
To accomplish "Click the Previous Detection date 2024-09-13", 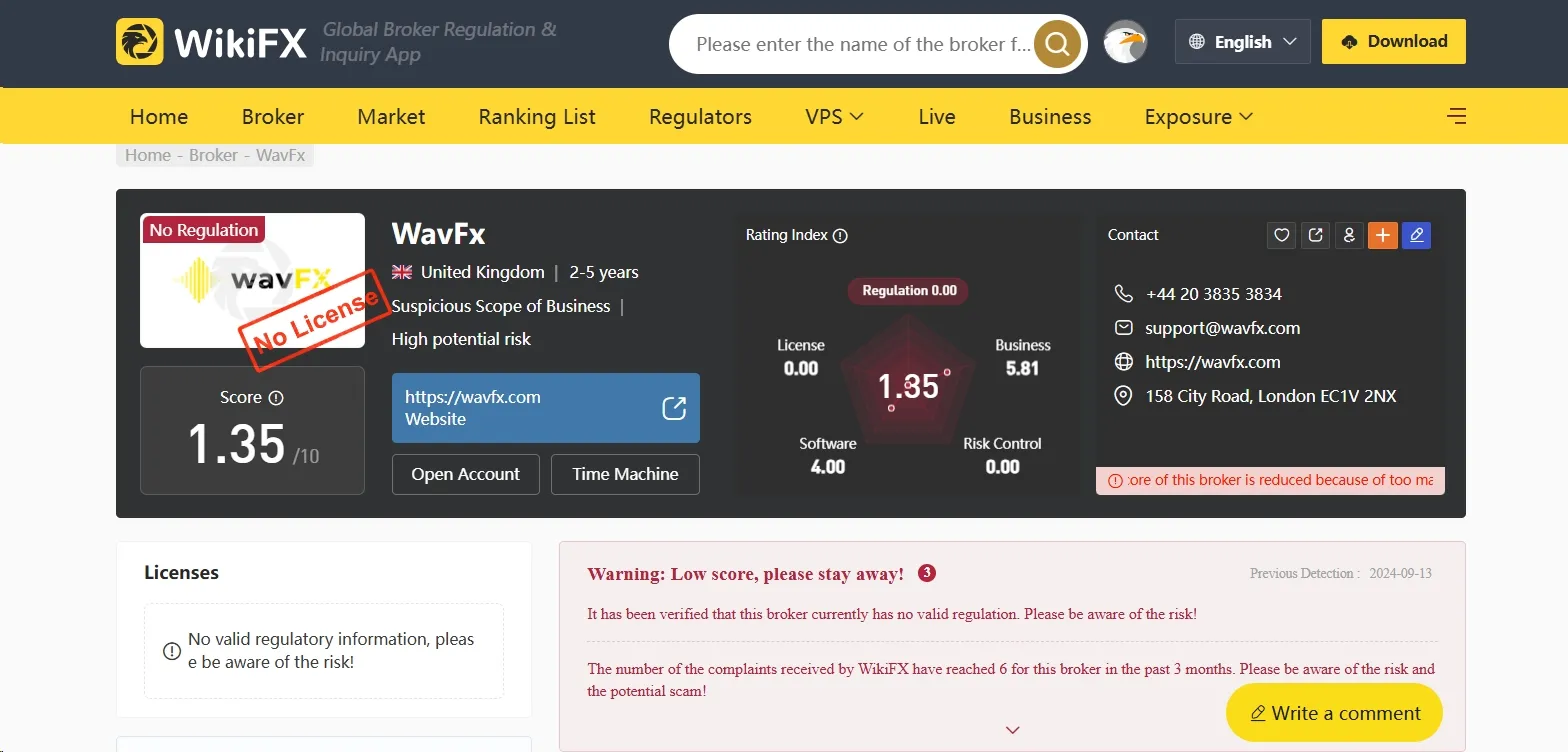I will click(x=1400, y=573).
